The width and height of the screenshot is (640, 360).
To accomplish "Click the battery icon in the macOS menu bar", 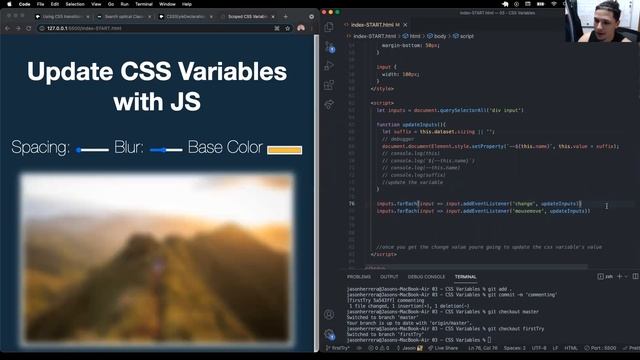I will (540, 4).
